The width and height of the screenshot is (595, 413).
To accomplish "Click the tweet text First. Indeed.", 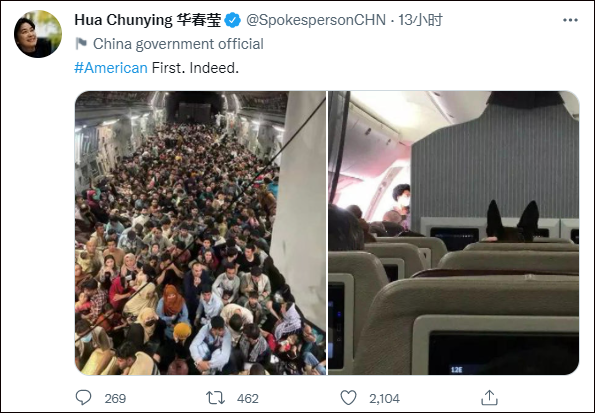I will (x=195, y=68).
